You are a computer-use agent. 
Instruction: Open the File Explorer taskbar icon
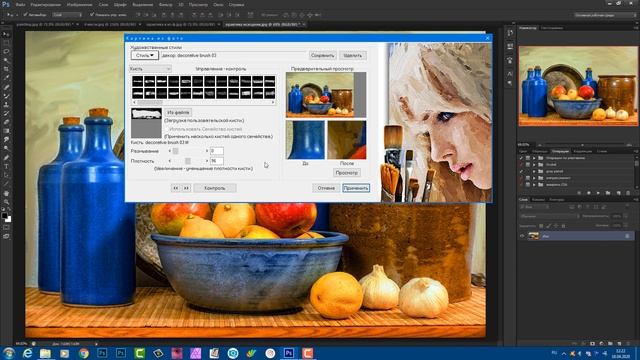pyautogui.click(x=45, y=353)
